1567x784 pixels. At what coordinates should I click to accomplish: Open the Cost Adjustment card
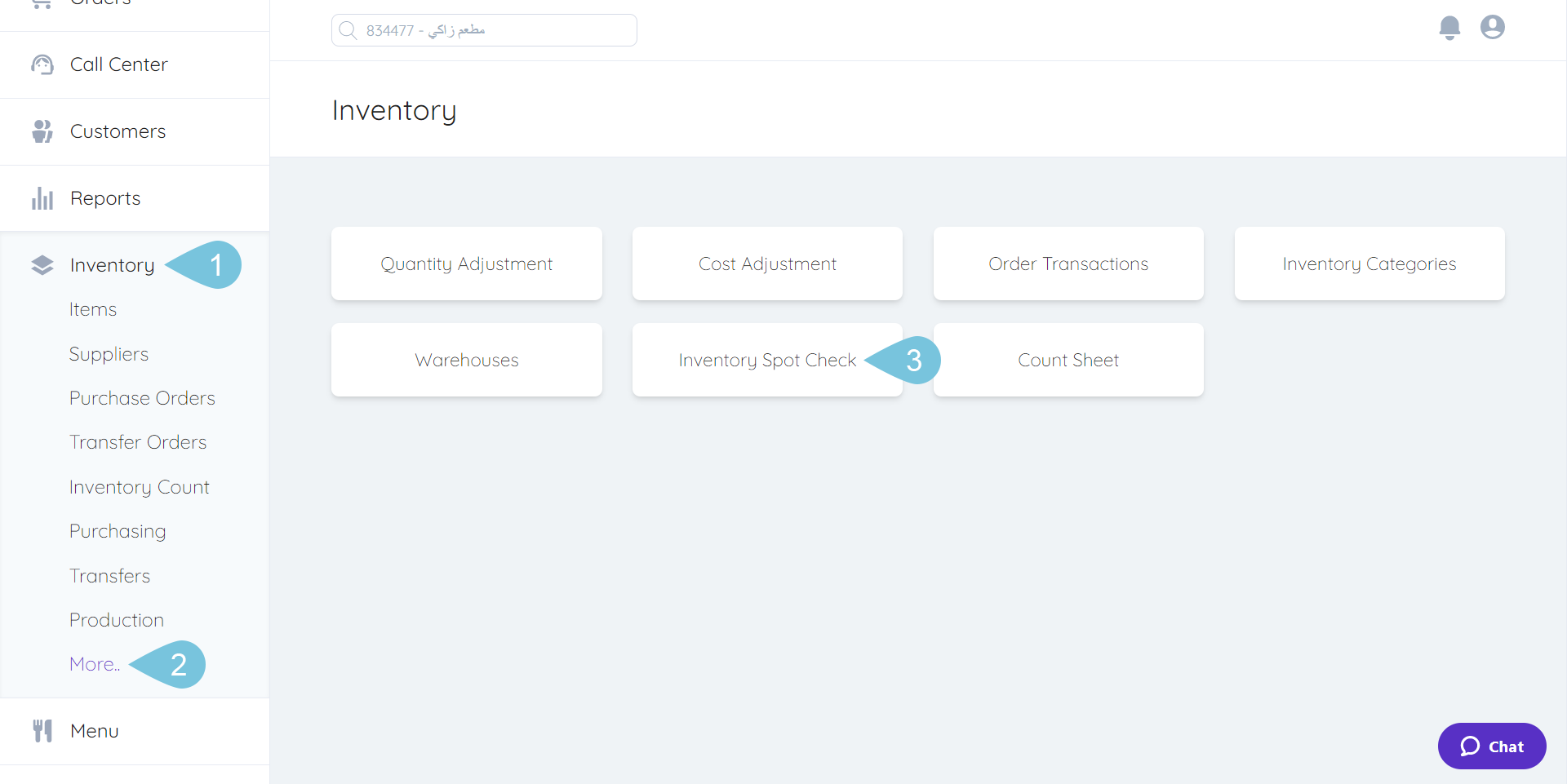tap(767, 264)
